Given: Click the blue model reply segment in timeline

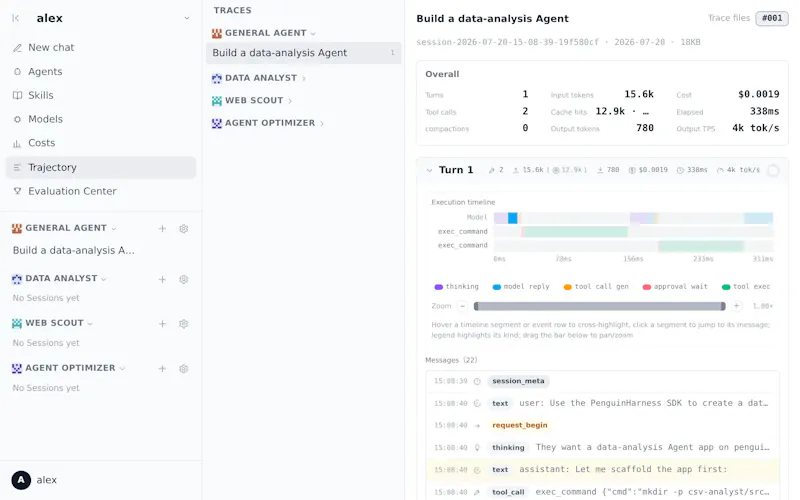Looking at the screenshot, I should [x=513, y=218].
